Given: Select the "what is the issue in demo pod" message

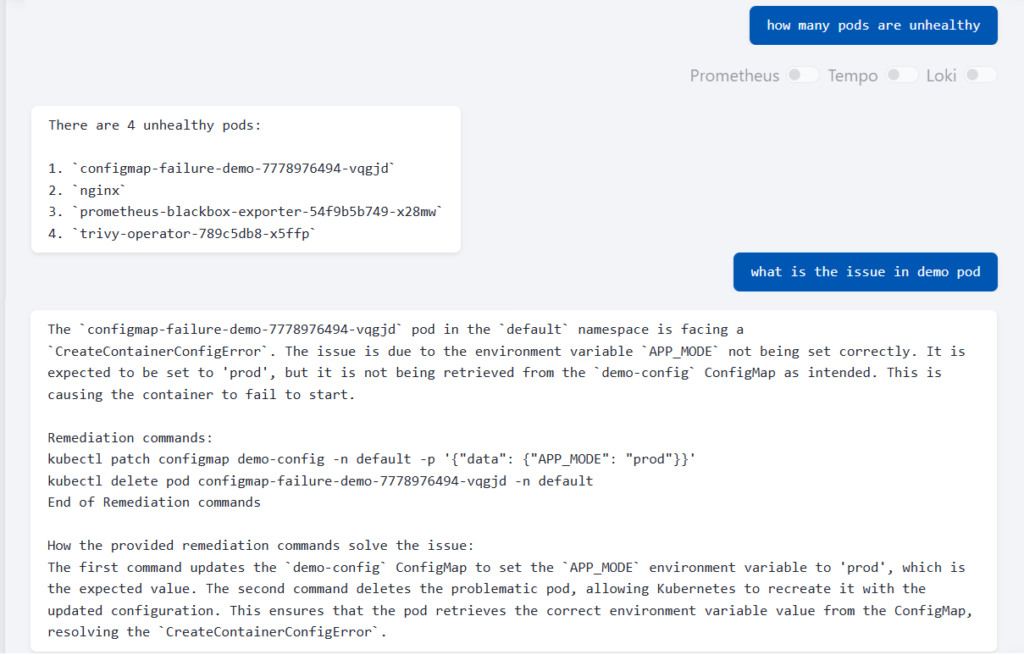Looking at the screenshot, I should coord(865,272).
